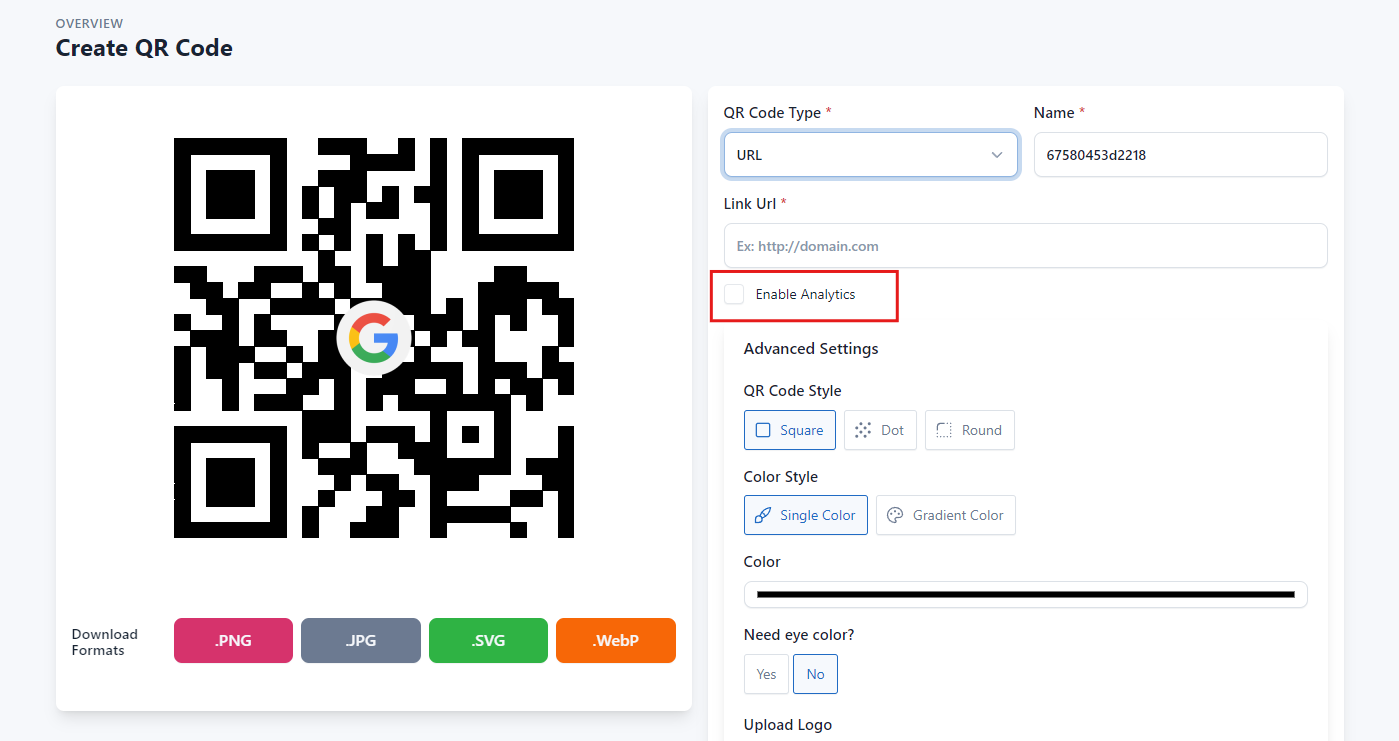Focus the Link Url input field

(1025, 246)
